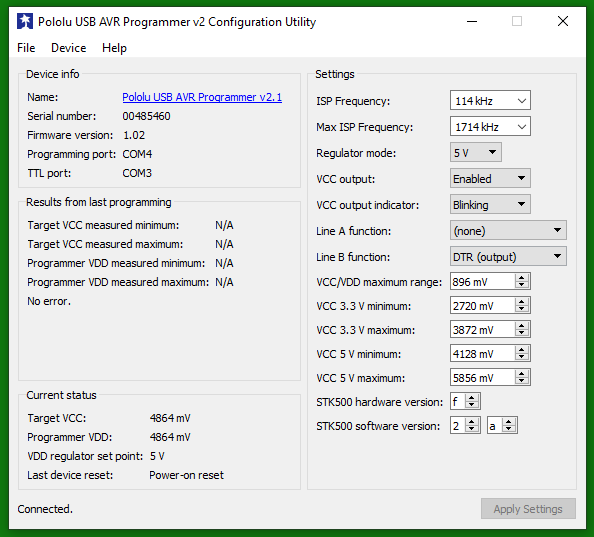The width and height of the screenshot is (594, 537).
Task: Decrease VCC/VDD maximum range with down arrow
Action: point(522,285)
